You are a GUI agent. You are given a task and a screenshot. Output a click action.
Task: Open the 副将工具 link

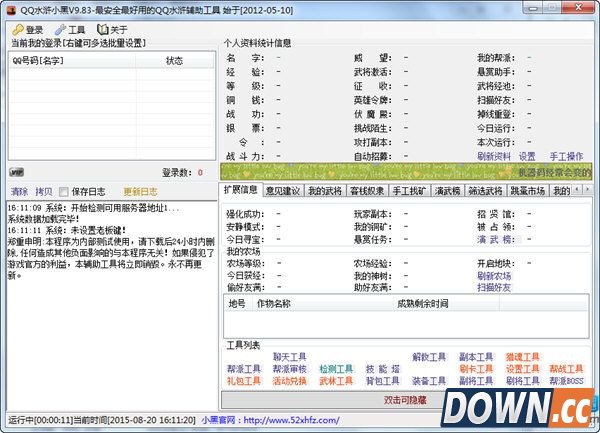(476, 381)
